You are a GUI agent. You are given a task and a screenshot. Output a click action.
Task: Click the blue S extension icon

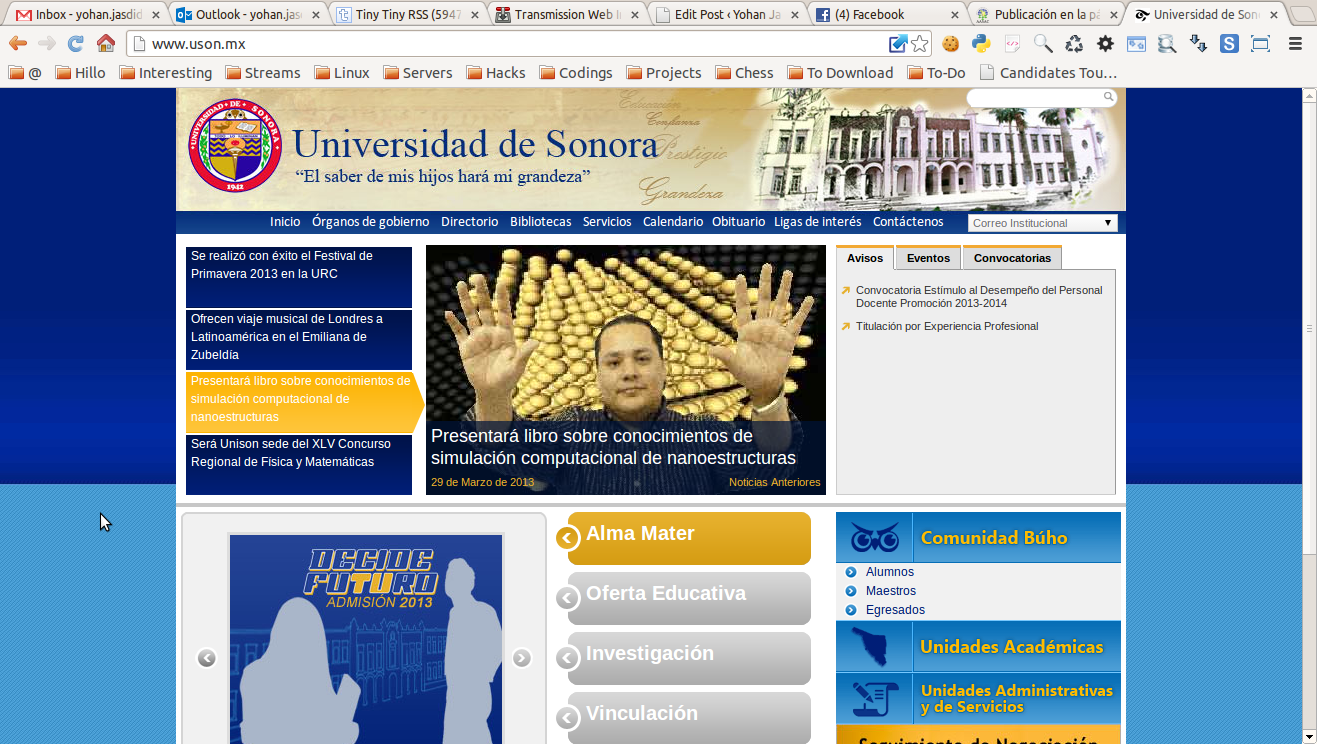point(1229,44)
